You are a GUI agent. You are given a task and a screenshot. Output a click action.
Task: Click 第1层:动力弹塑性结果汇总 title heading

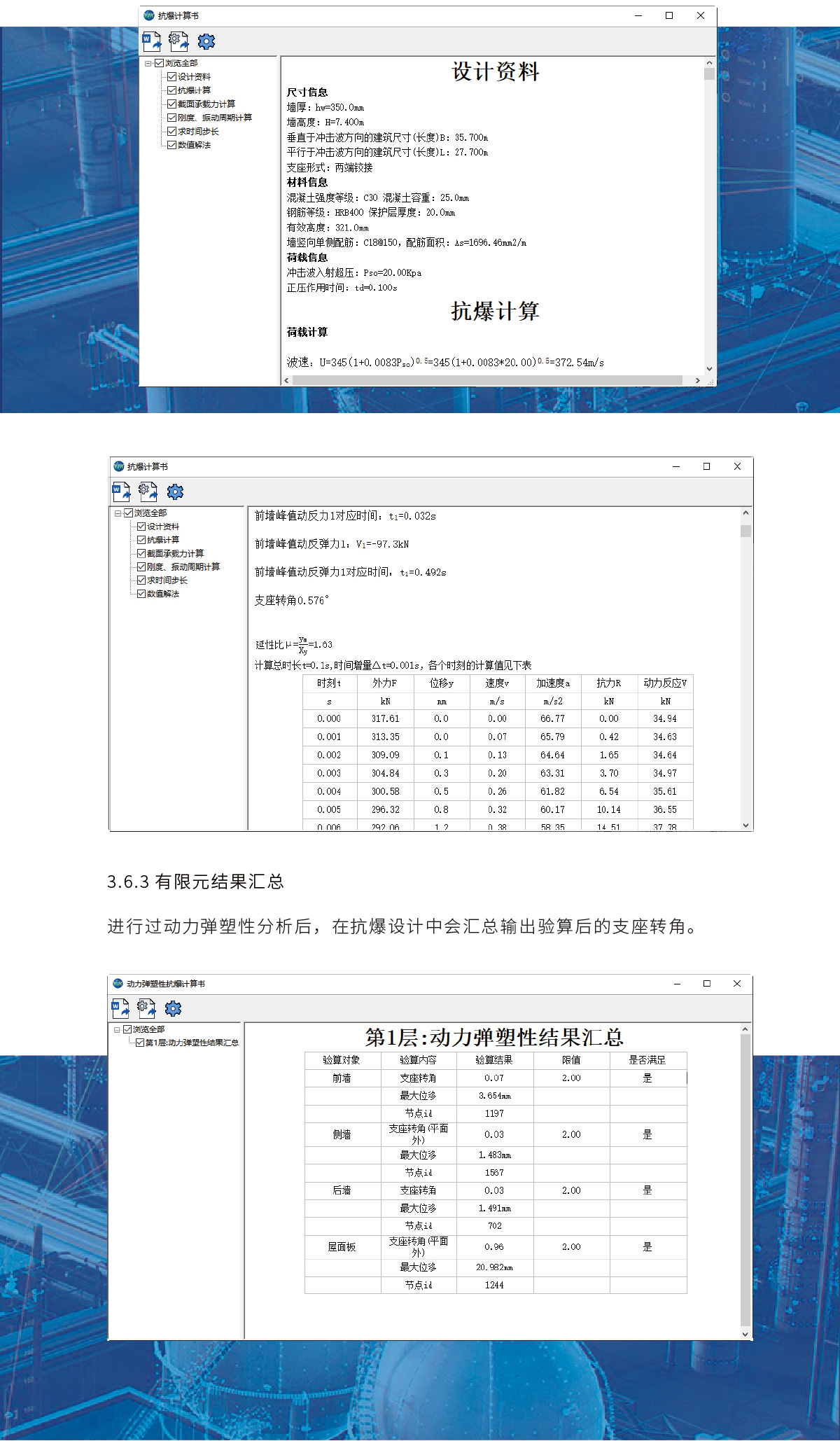(x=494, y=1037)
